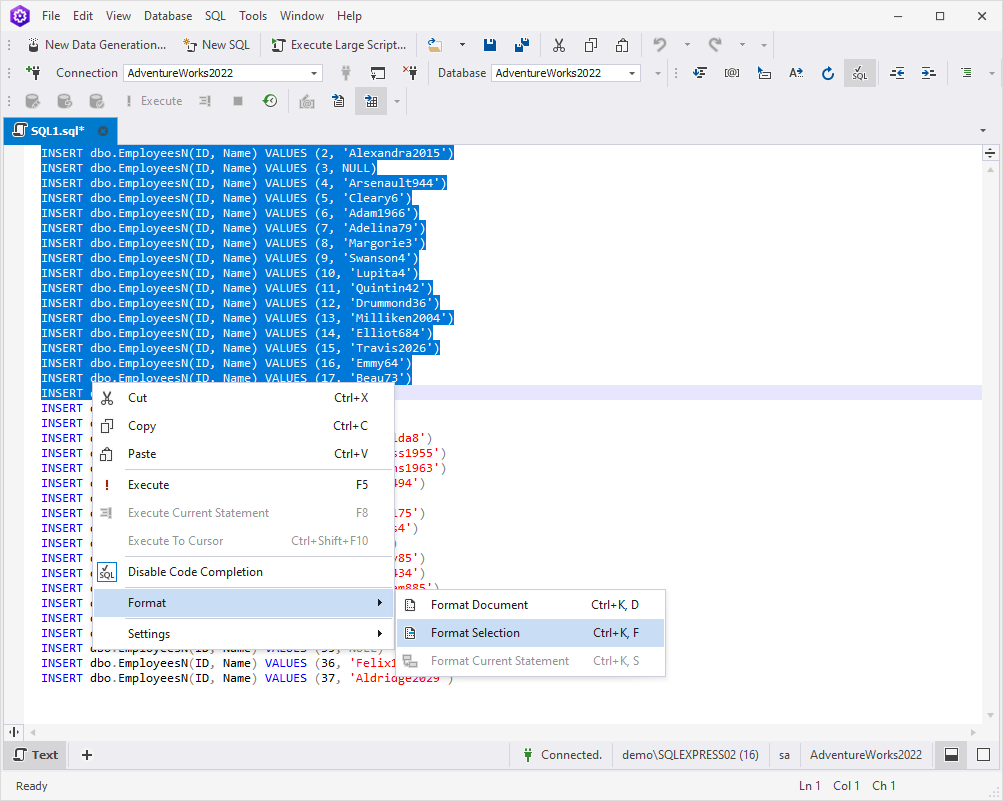1003x801 pixels.
Task: Toggle the bottom panel layout icon
Action: pos(951,755)
